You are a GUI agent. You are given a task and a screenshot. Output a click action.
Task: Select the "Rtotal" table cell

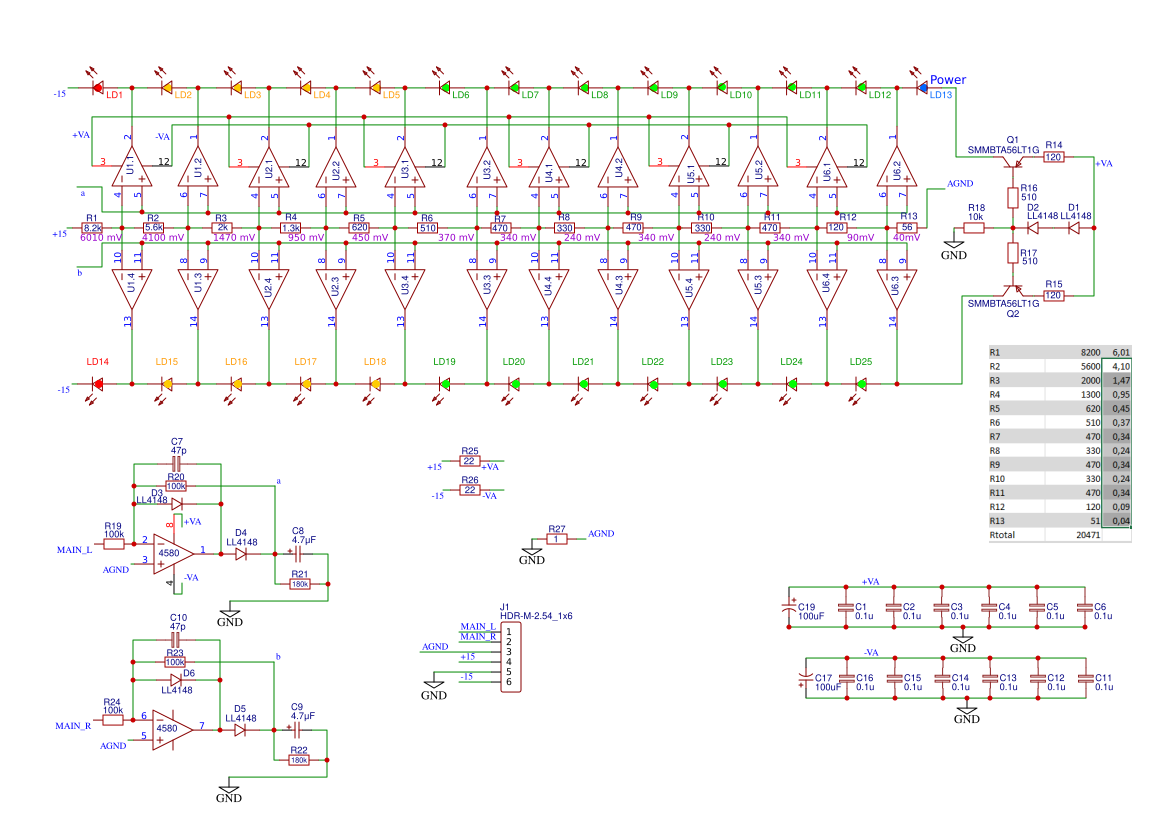1017,535
